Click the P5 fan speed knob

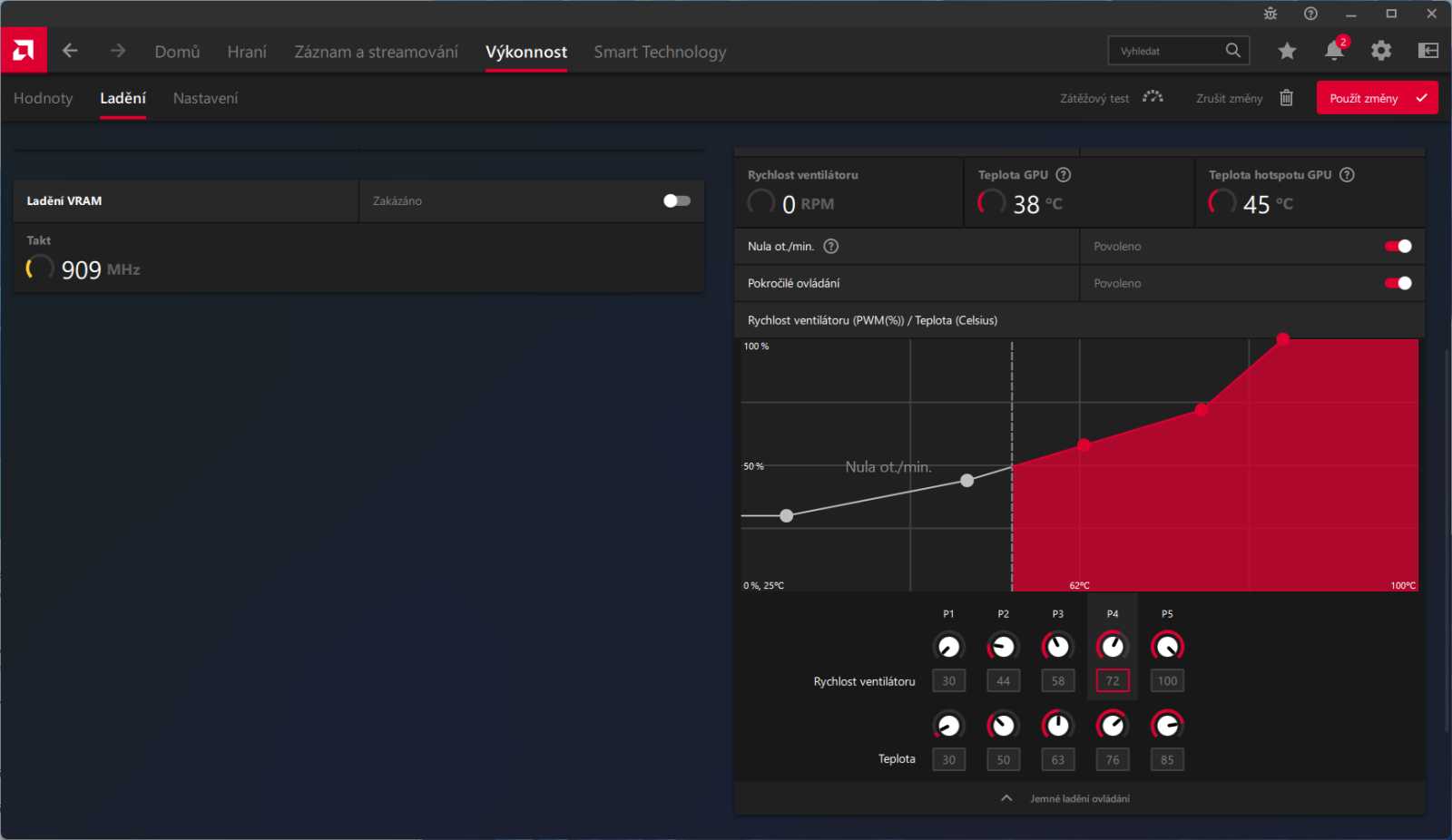pyautogui.click(x=1167, y=647)
